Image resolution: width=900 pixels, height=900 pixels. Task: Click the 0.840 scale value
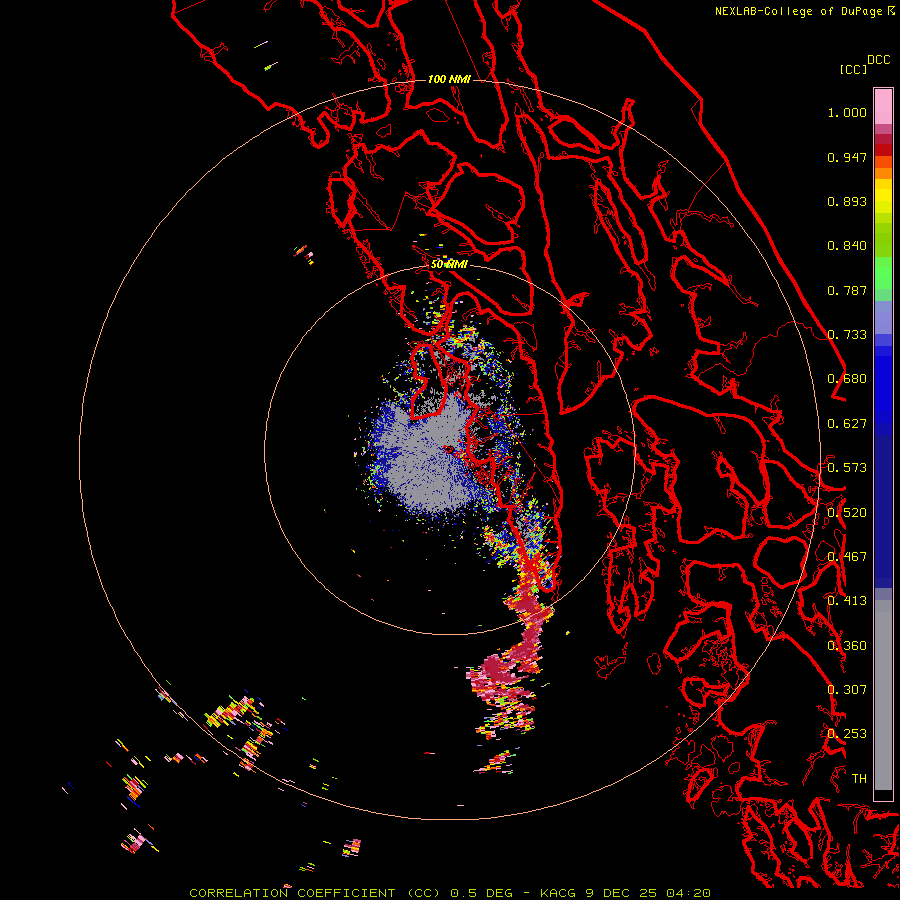[847, 246]
